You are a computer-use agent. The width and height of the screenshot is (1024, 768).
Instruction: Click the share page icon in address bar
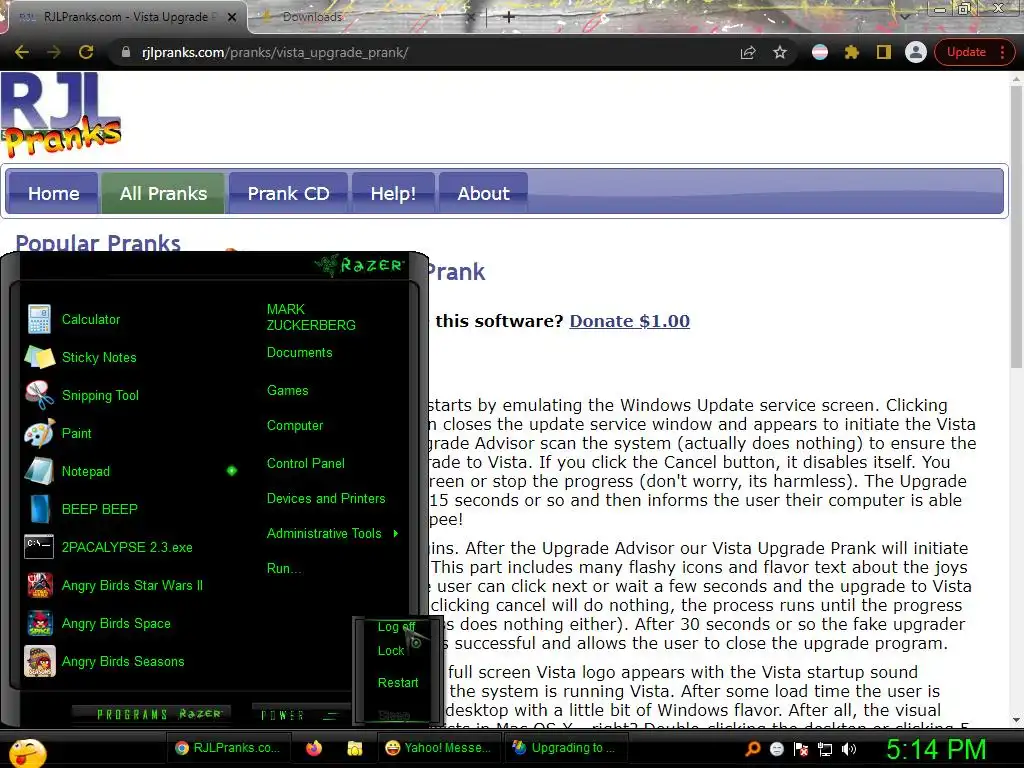click(748, 52)
